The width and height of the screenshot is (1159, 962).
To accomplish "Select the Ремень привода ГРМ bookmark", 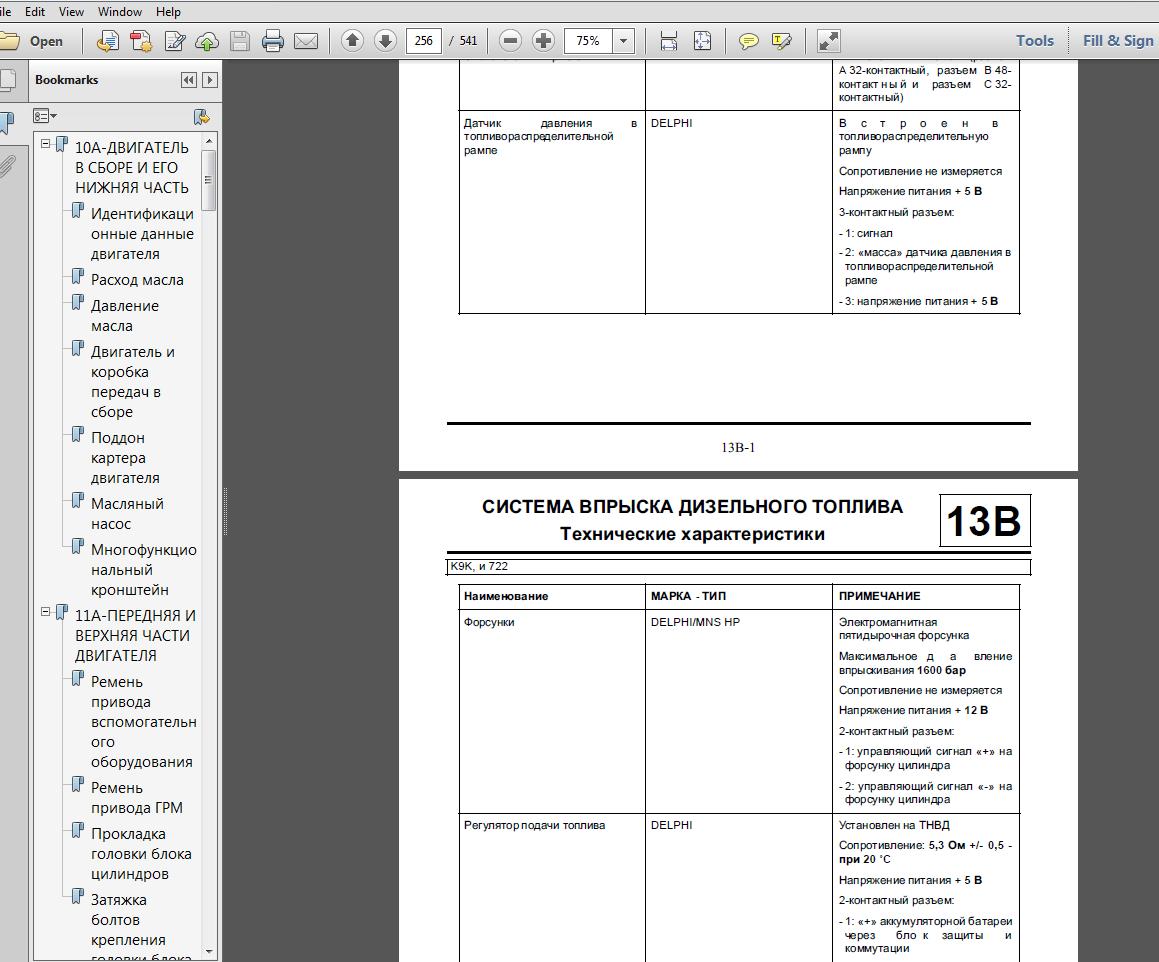I will coord(137,798).
